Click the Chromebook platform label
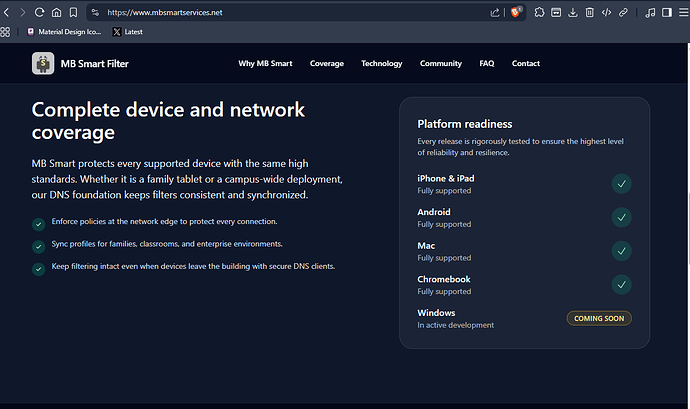The image size is (690, 409). [x=444, y=279]
